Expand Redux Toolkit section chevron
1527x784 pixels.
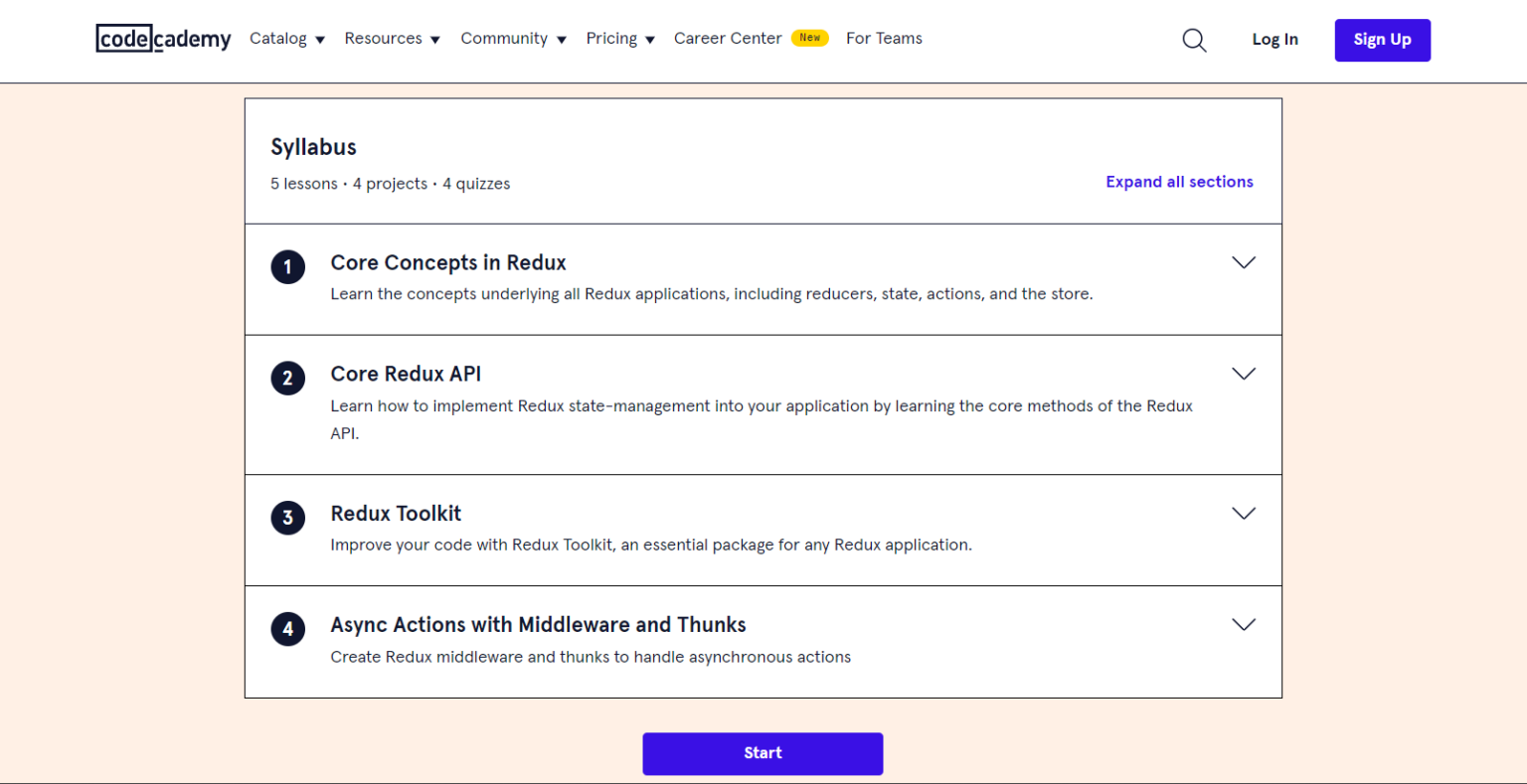[1244, 514]
